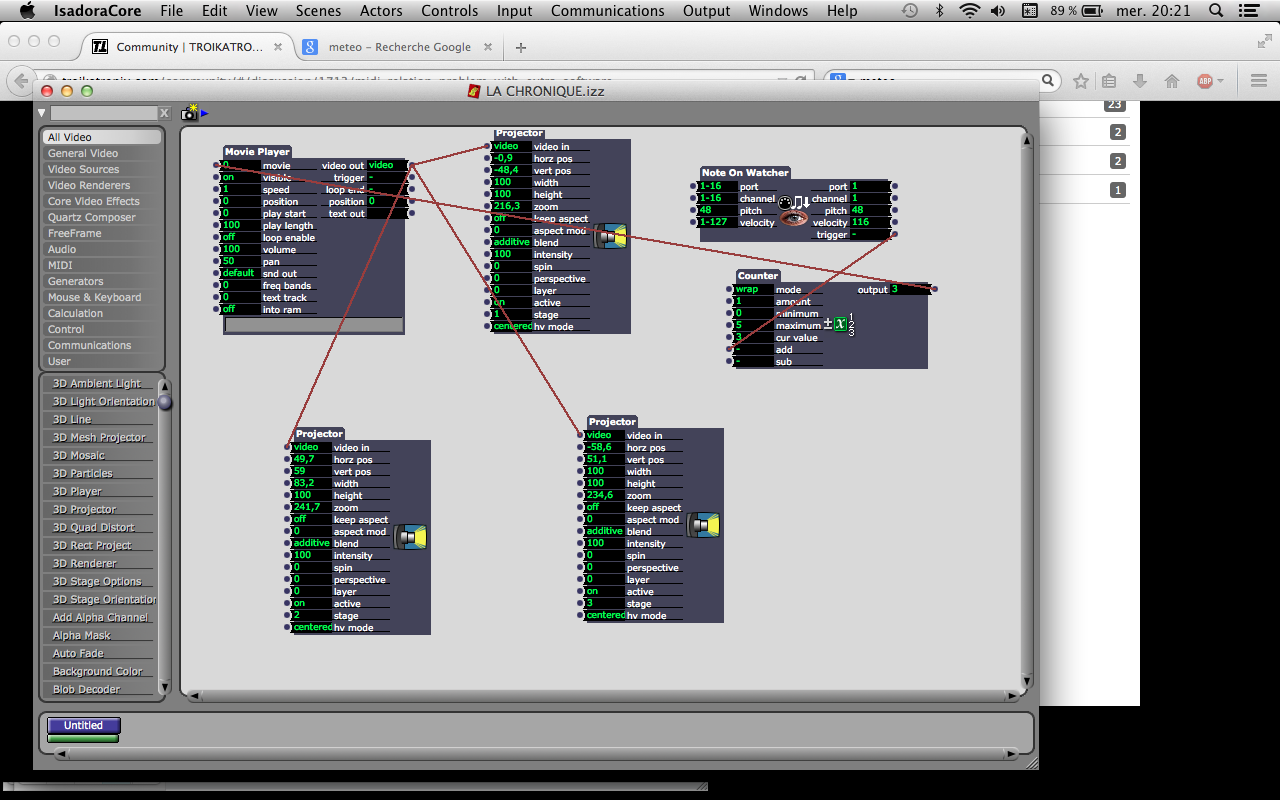Click the scene editor vertical scrollbar
This screenshot has height=800, width=1280.
tap(1027, 409)
